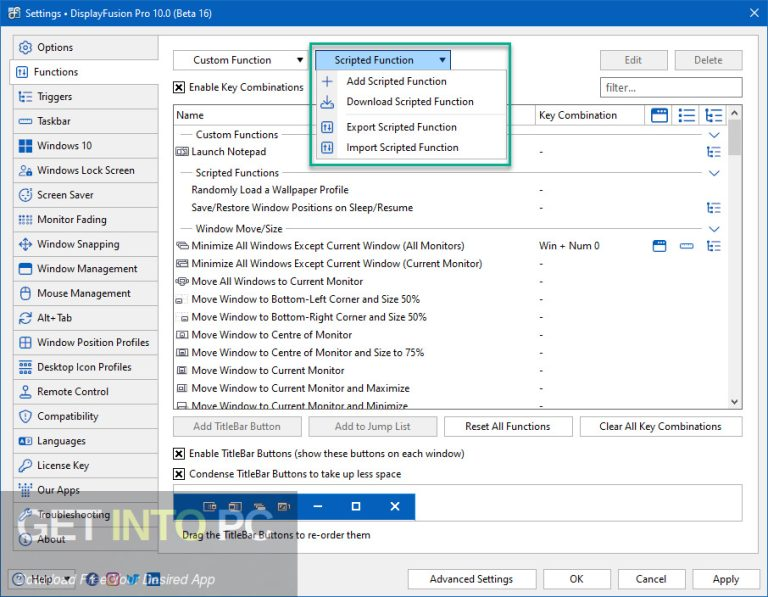
Task: Click the filter text field
Action: [x=670, y=88]
